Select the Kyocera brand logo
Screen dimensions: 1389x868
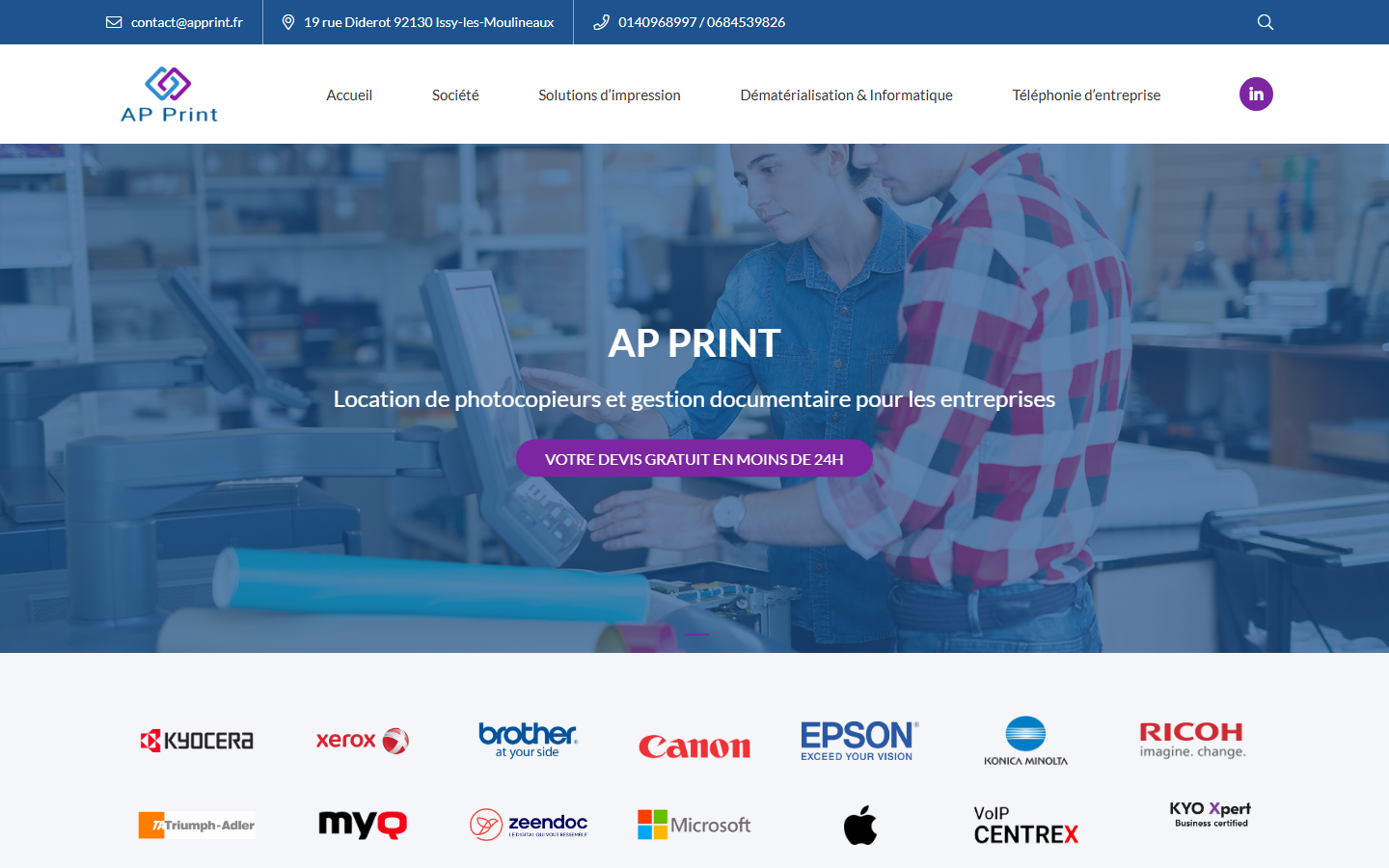(x=197, y=741)
